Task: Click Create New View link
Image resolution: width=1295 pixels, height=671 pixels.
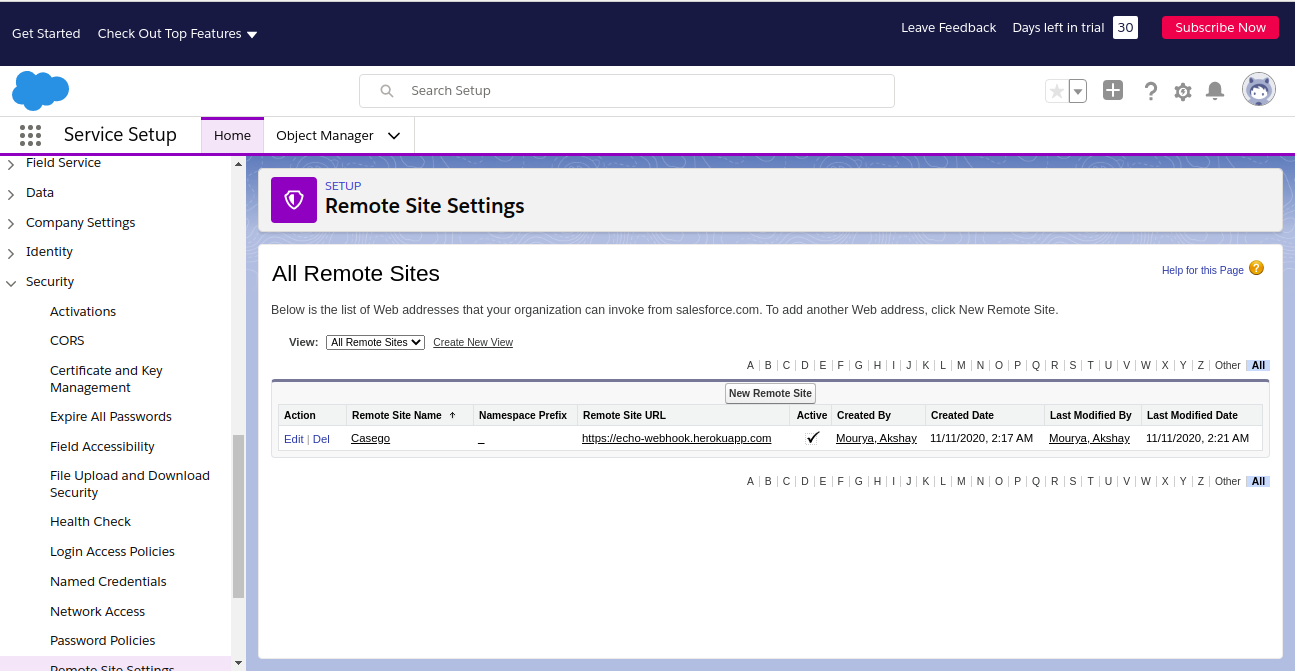Action: point(473,342)
